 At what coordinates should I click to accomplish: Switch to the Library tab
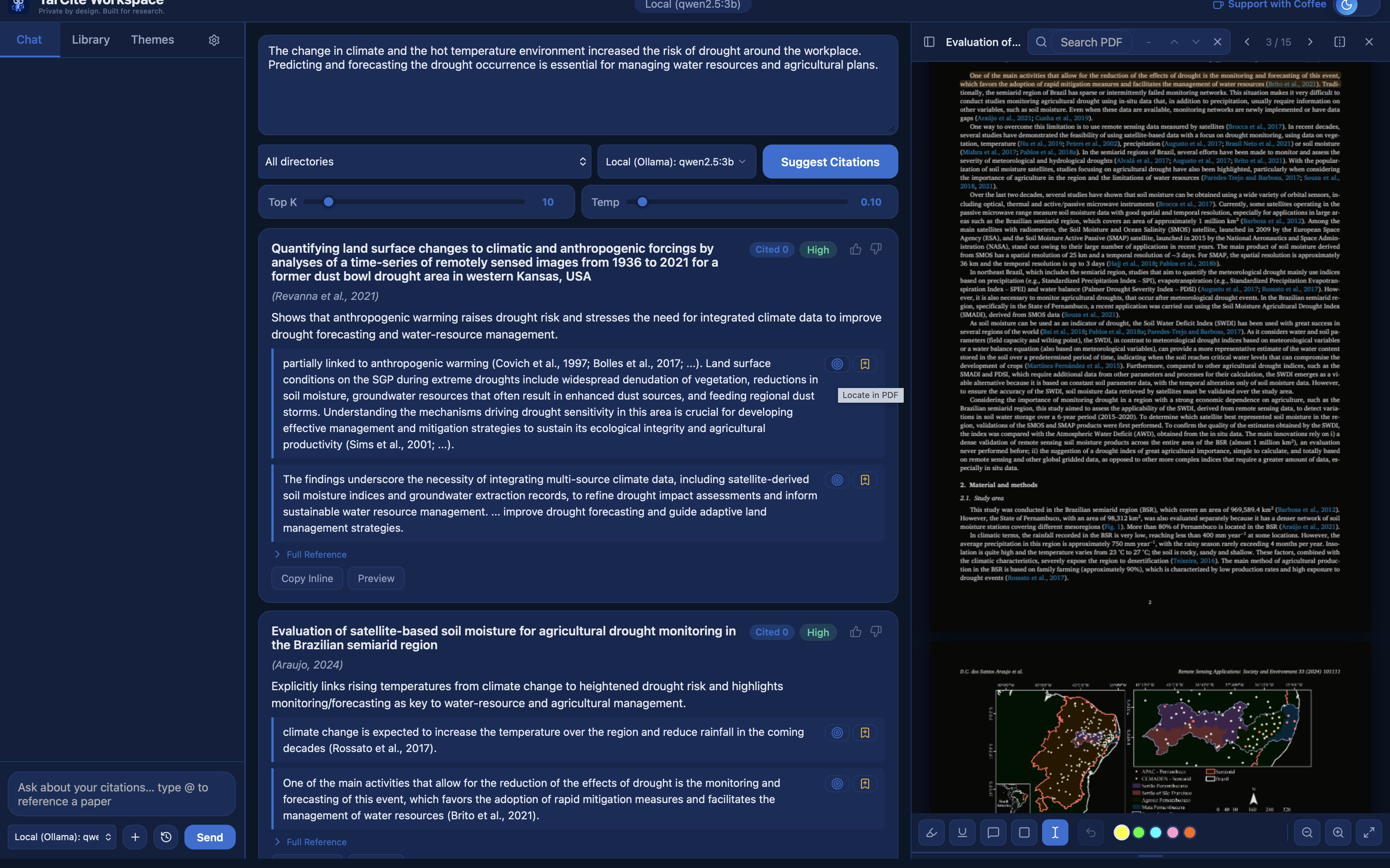coord(91,39)
